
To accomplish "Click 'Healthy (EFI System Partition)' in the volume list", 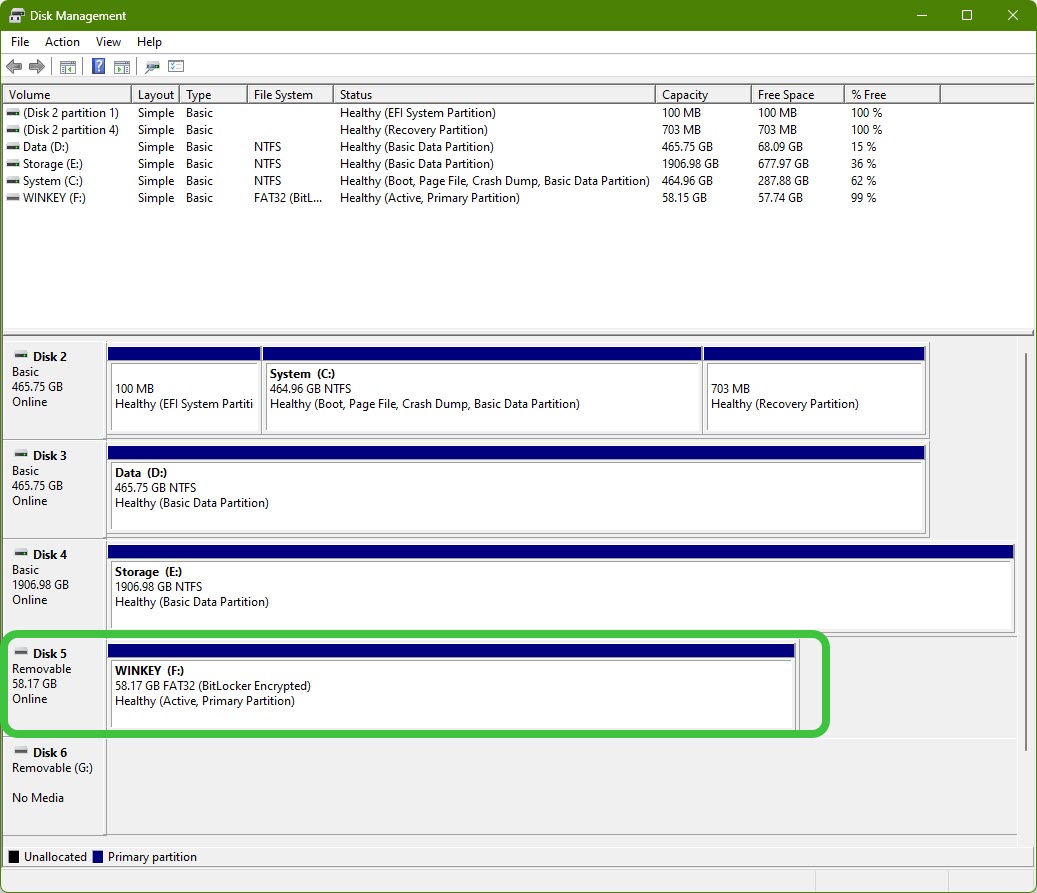I will (x=417, y=113).
